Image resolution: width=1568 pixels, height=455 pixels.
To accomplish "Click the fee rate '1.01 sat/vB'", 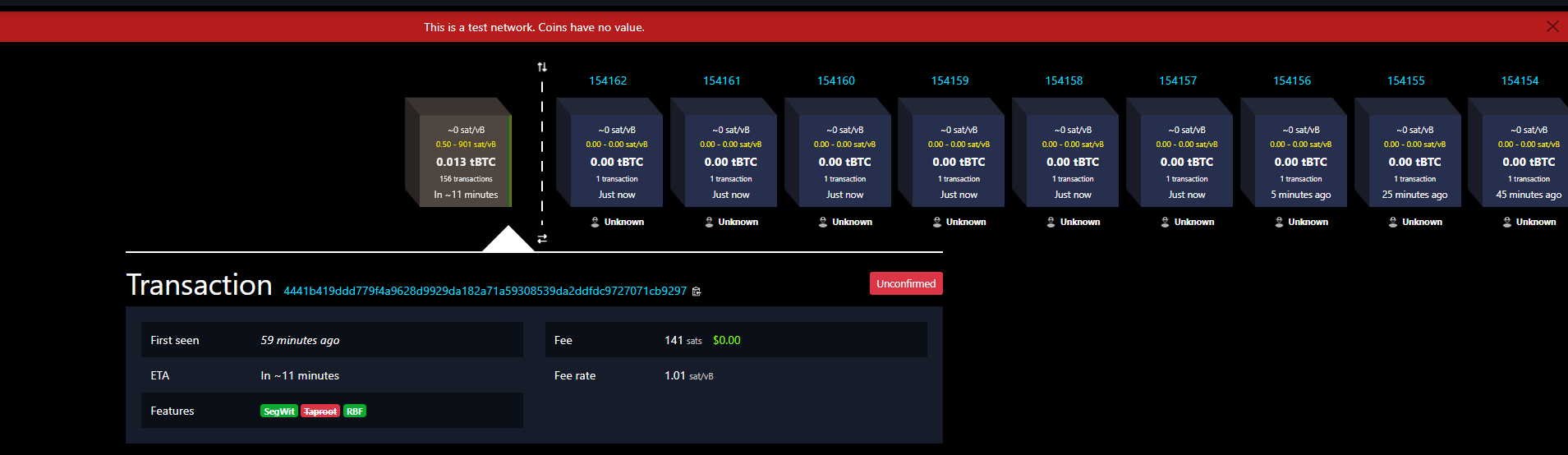I will pos(689,375).
